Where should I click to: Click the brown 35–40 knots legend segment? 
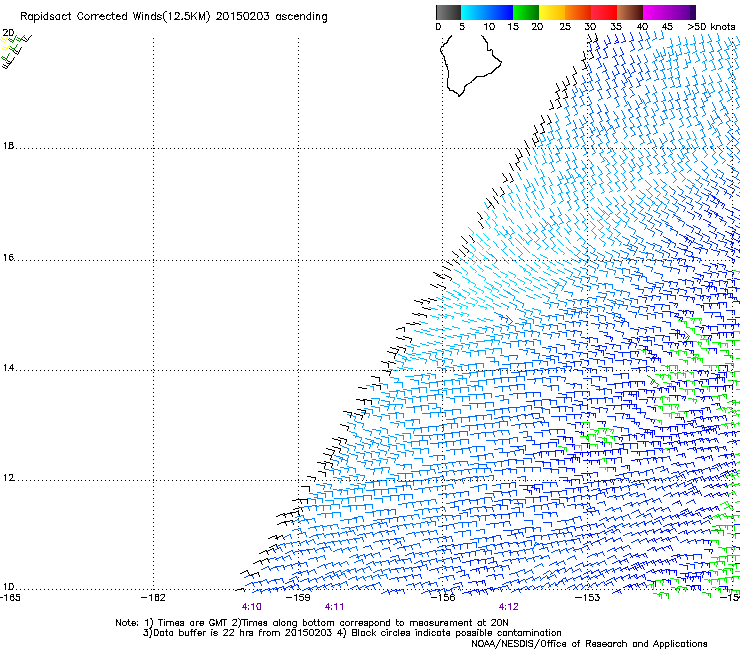pyautogui.click(x=630, y=12)
